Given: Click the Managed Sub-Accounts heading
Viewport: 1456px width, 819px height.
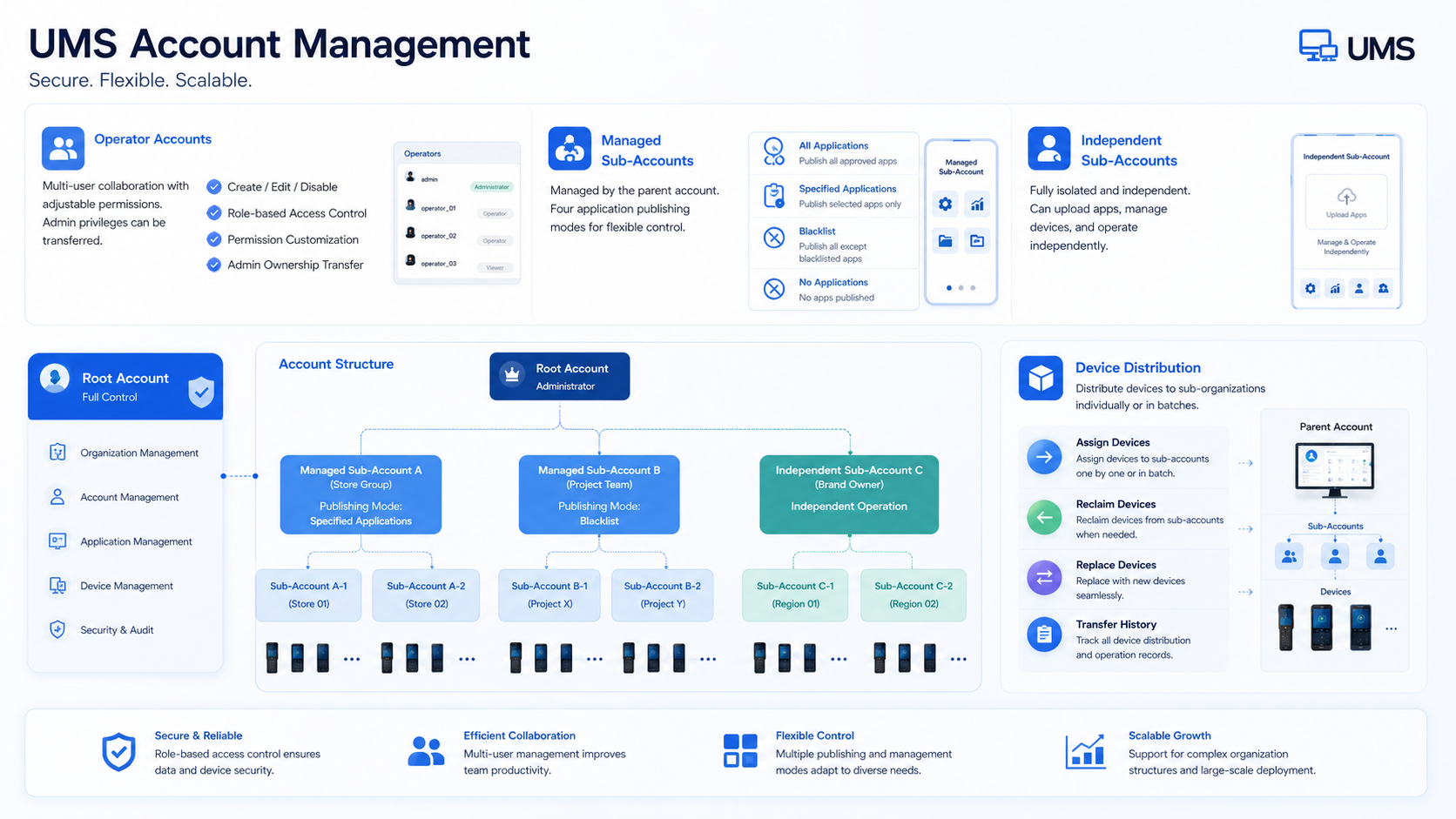Looking at the screenshot, I should (x=647, y=150).
